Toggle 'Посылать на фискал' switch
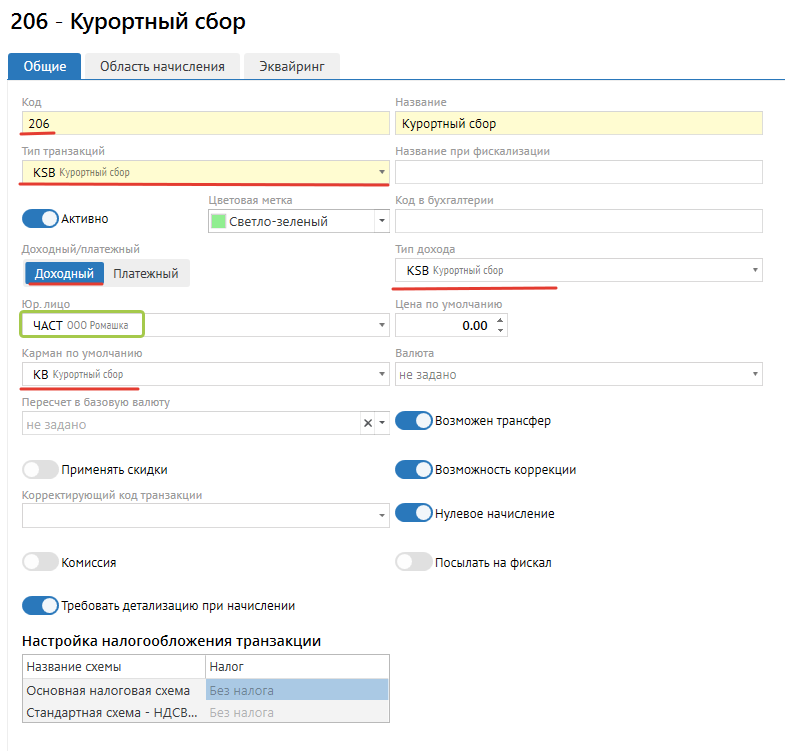This screenshot has height=751, width=785. click(413, 562)
